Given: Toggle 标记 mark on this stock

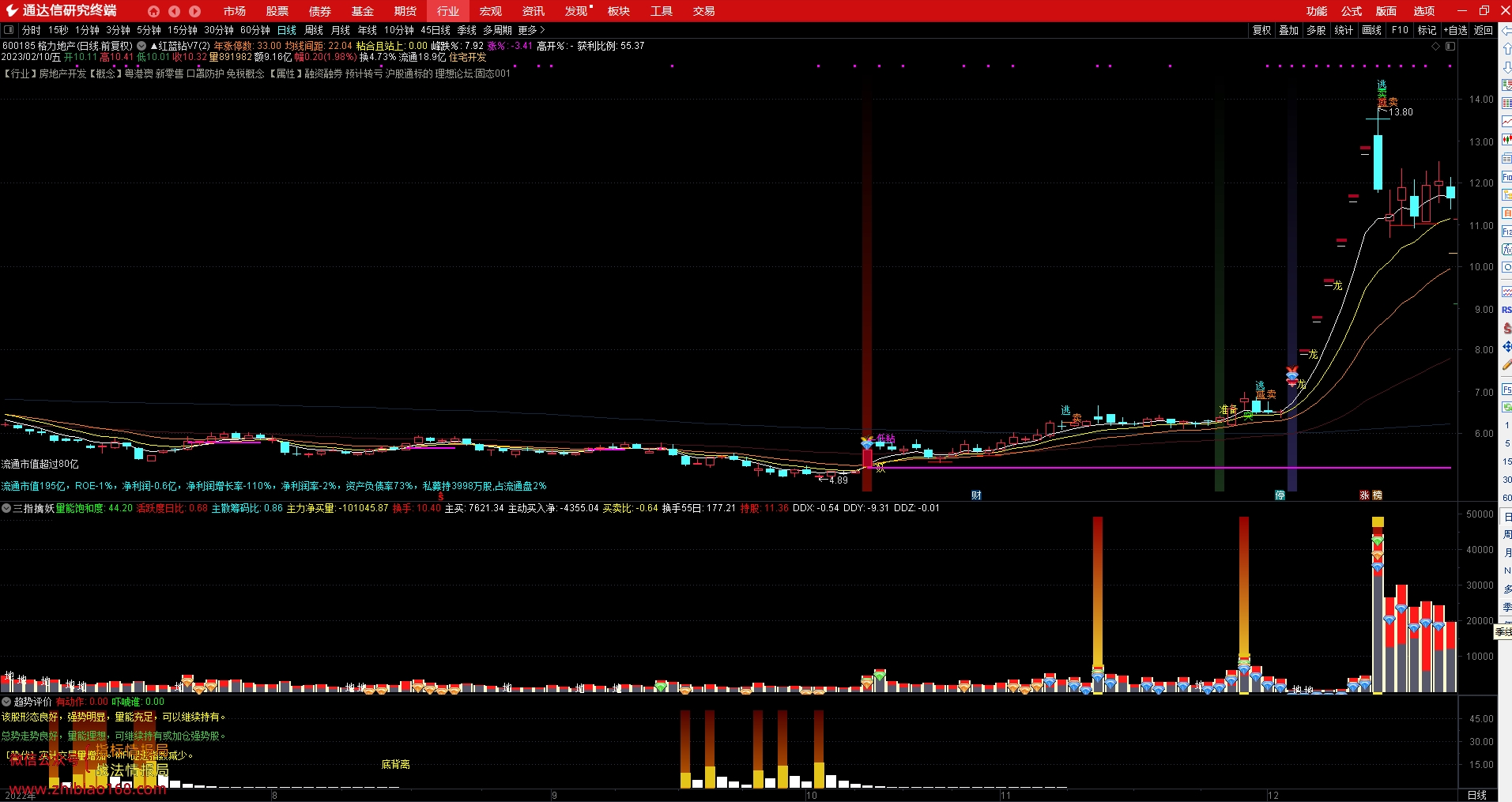Looking at the screenshot, I should coord(1427,30).
